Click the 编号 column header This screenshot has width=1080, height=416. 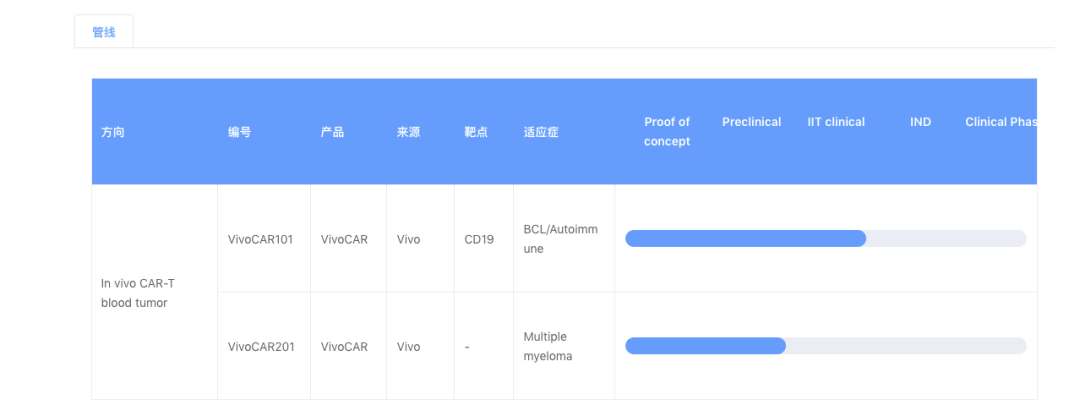(x=239, y=132)
